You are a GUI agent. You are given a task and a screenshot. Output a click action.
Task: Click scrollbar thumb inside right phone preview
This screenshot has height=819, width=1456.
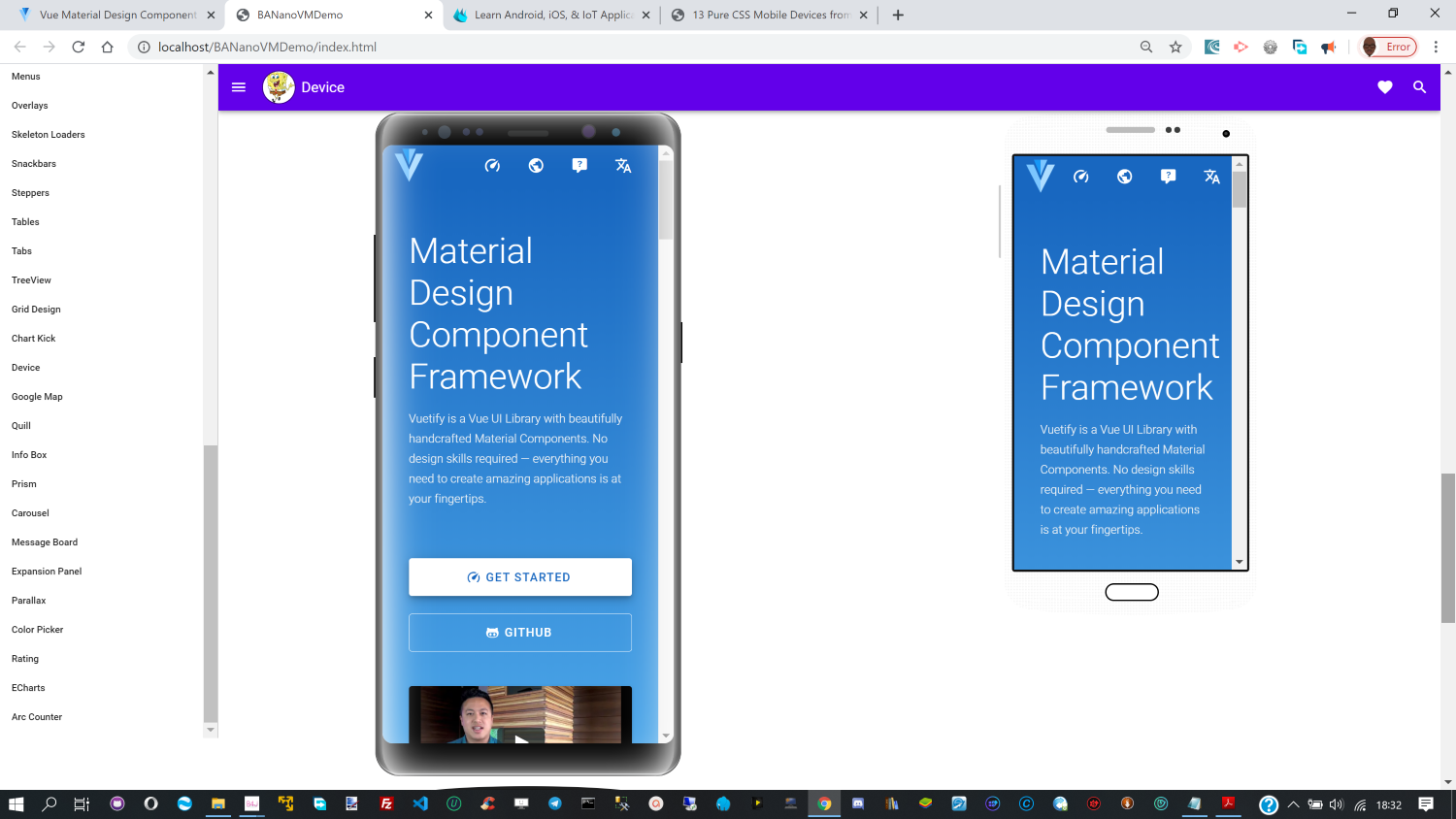pyautogui.click(x=1240, y=189)
